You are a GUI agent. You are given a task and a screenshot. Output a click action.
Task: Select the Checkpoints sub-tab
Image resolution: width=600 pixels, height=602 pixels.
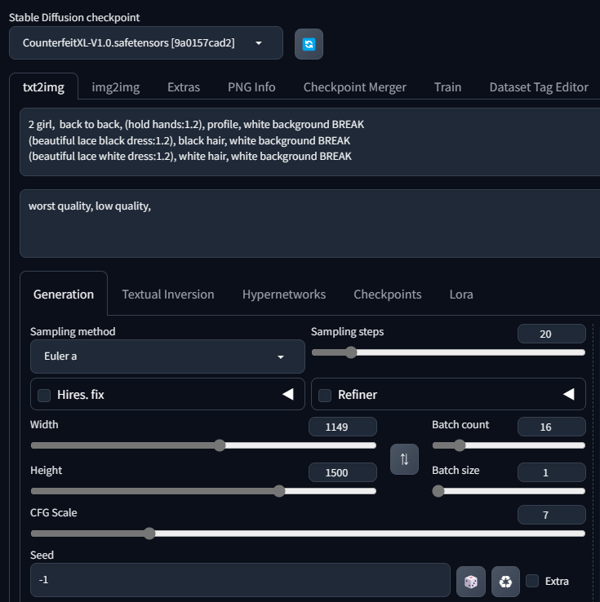(x=387, y=294)
